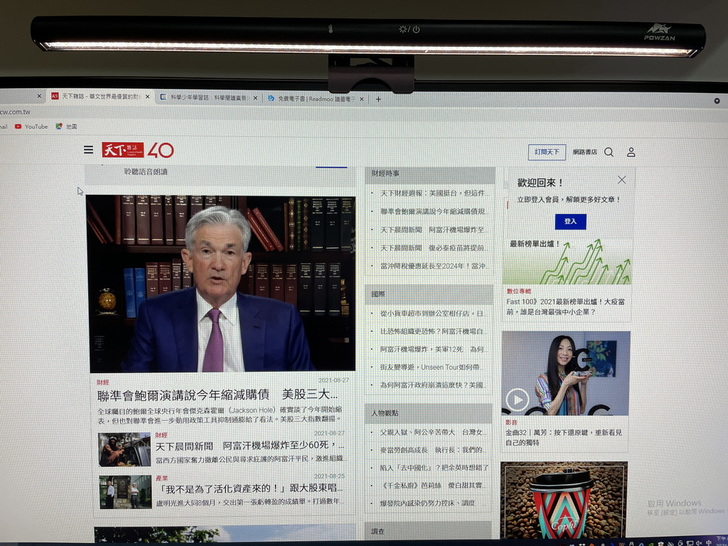Click the 影音 tag under the video
The height and width of the screenshot is (546, 728).
[511, 422]
